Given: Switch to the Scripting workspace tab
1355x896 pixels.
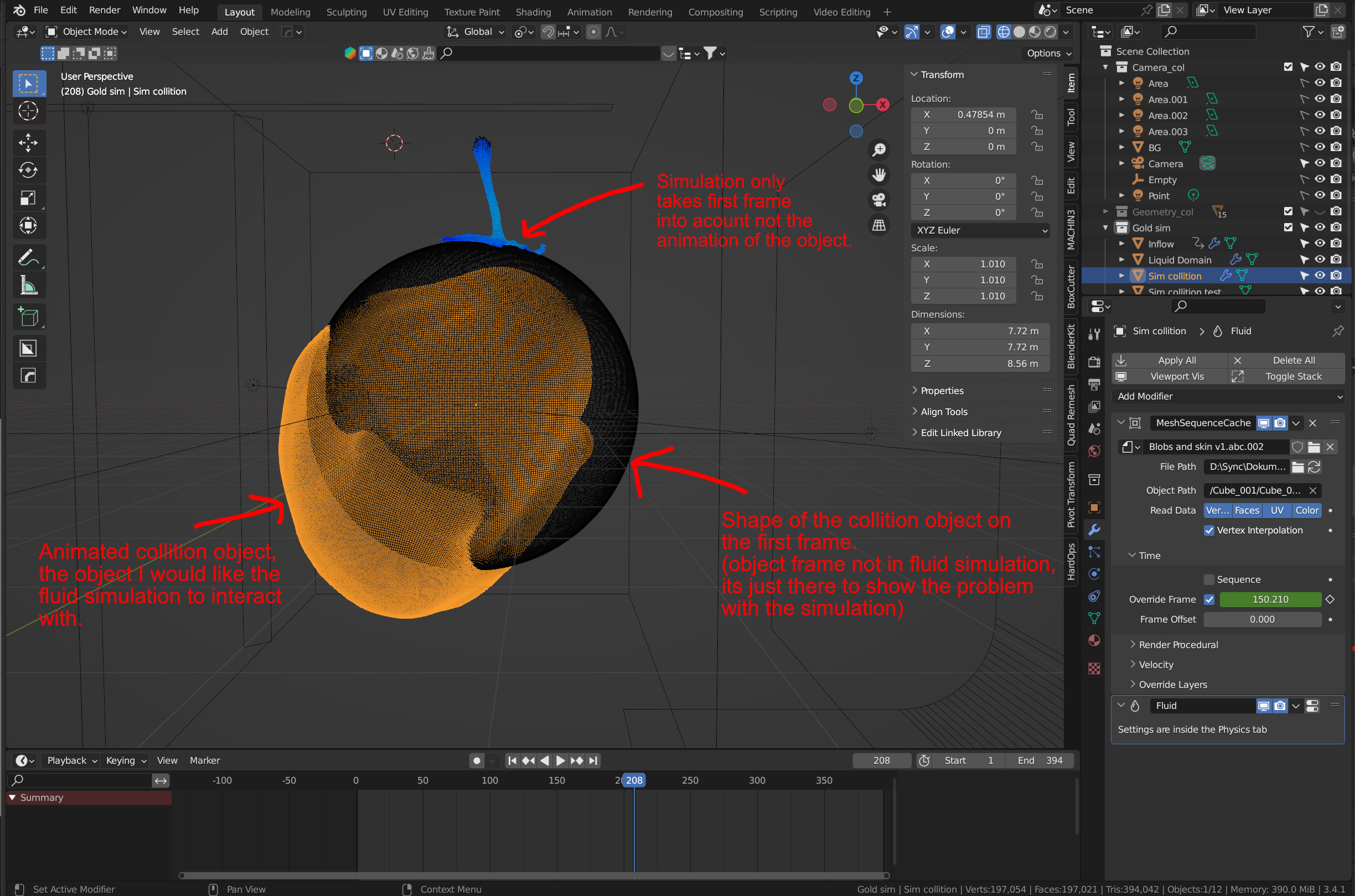Looking at the screenshot, I should point(778,12).
